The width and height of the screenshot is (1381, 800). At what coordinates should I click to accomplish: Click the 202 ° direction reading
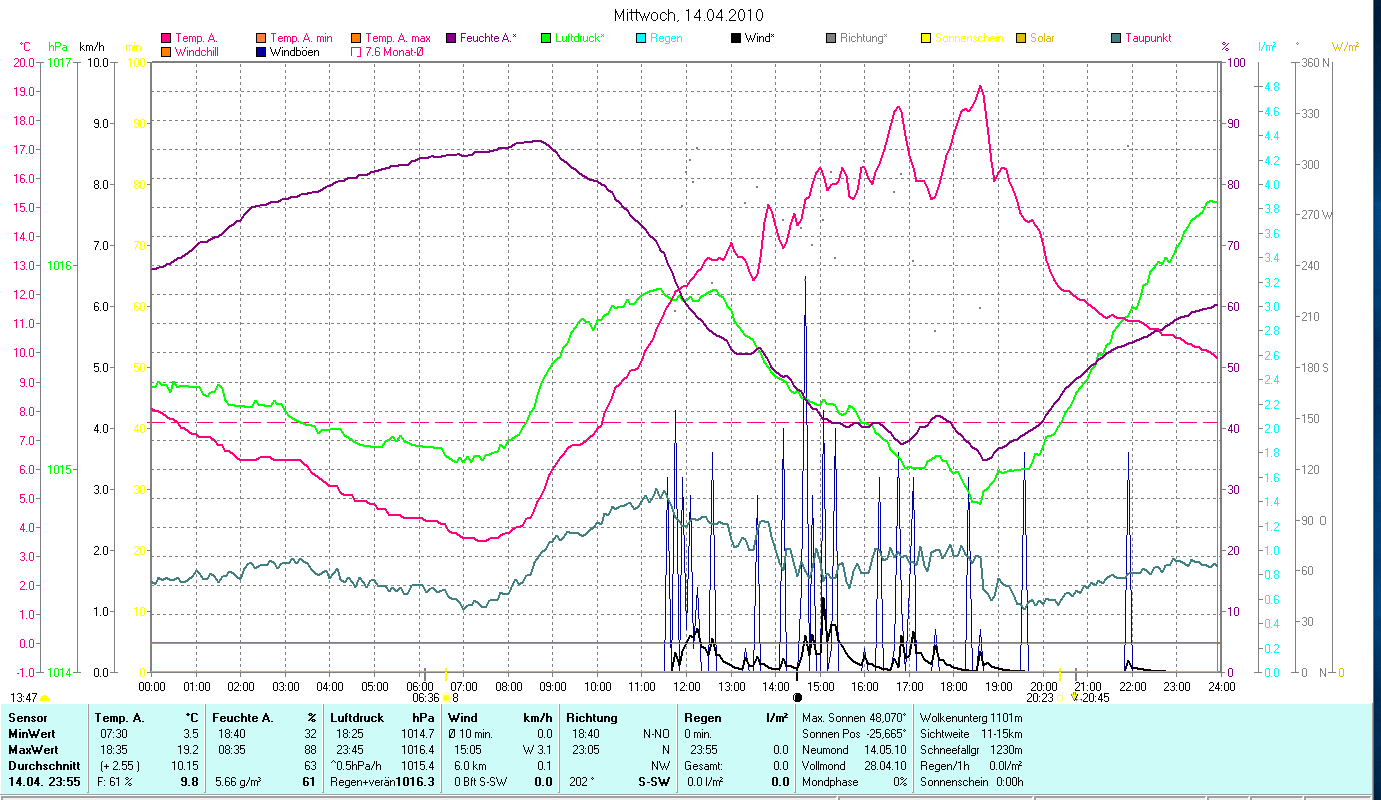coord(581,782)
